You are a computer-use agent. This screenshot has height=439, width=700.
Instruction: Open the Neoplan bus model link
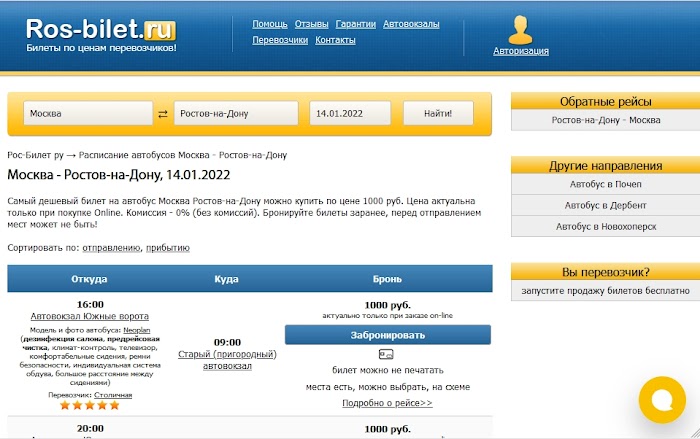coord(137,330)
